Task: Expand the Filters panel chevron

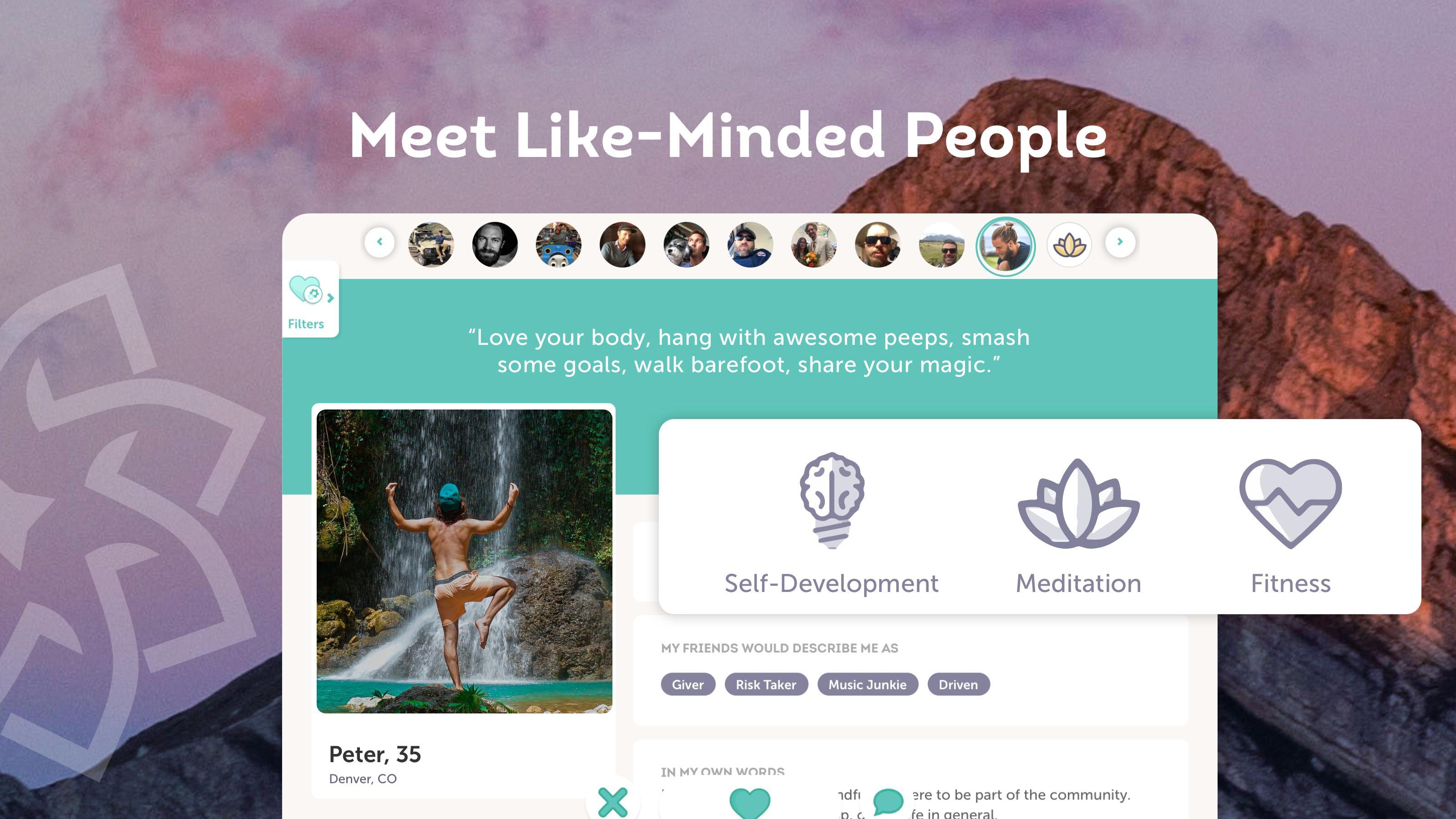Action: tap(331, 297)
